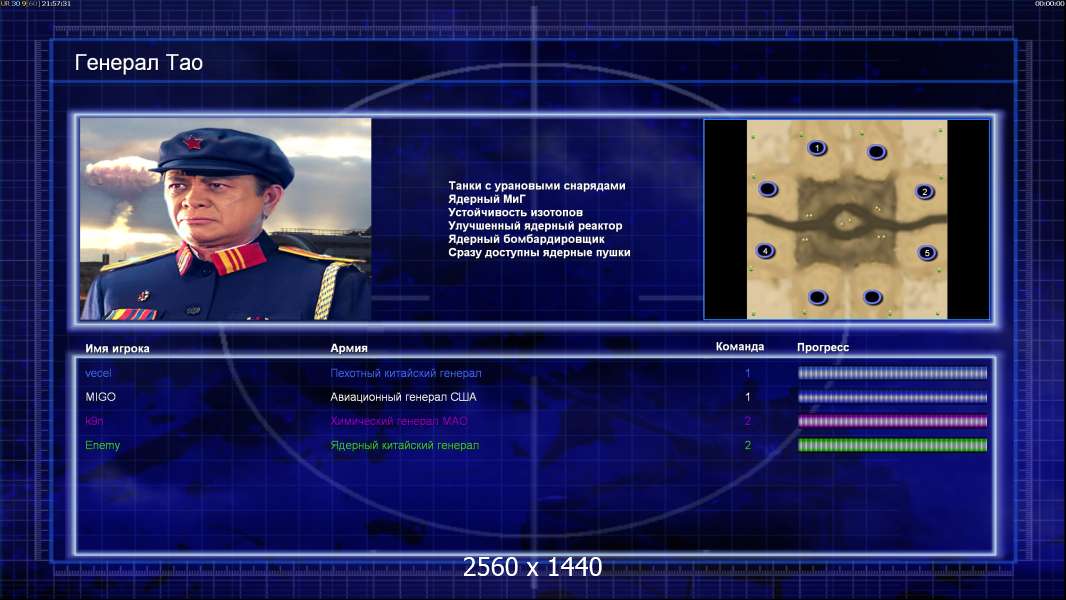Click the 'Генерал Тао' title
1066x600 pixels.
139,63
